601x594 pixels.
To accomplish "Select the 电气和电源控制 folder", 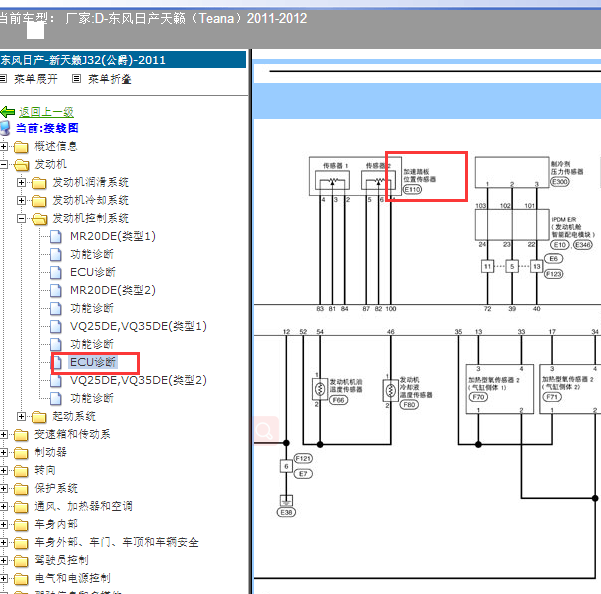I will click(x=72, y=578).
